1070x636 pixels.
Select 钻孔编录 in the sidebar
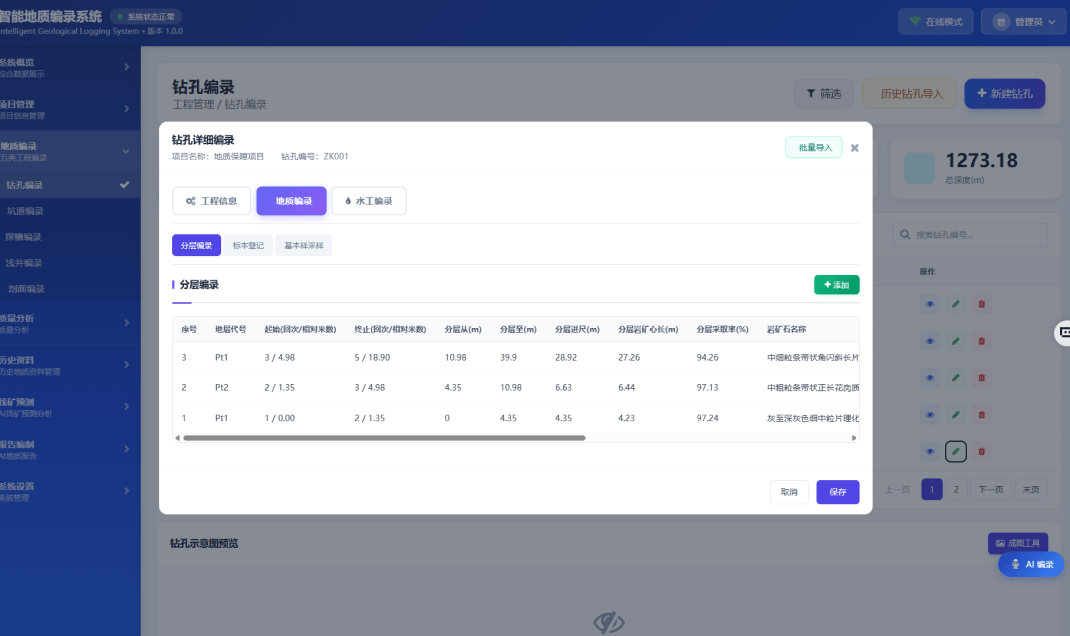(x=68, y=185)
